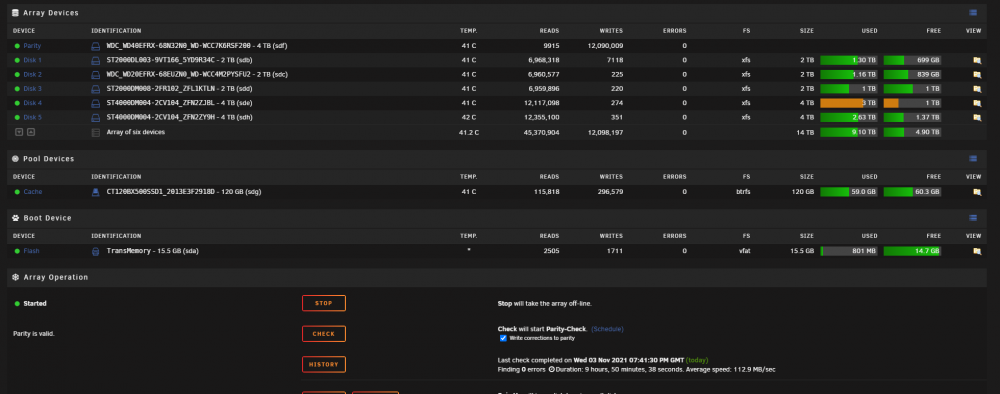Browse the Cache pool with its view icon
1000x394 pixels.
click(976, 192)
